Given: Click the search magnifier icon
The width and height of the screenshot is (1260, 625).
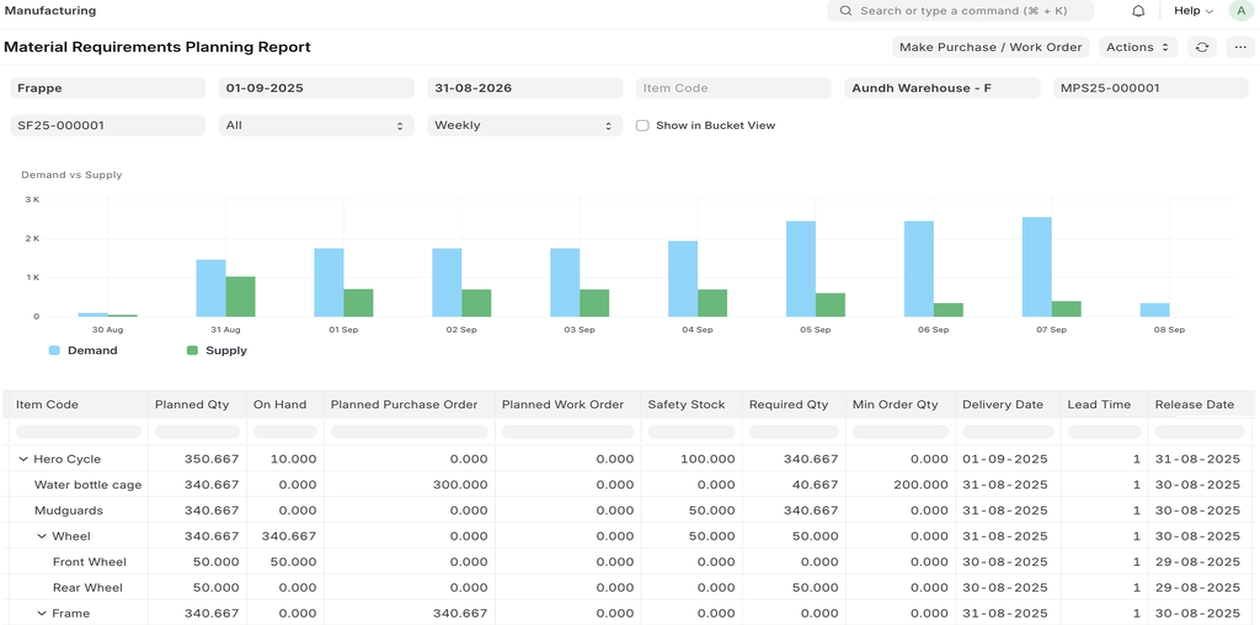Looking at the screenshot, I should point(846,11).
